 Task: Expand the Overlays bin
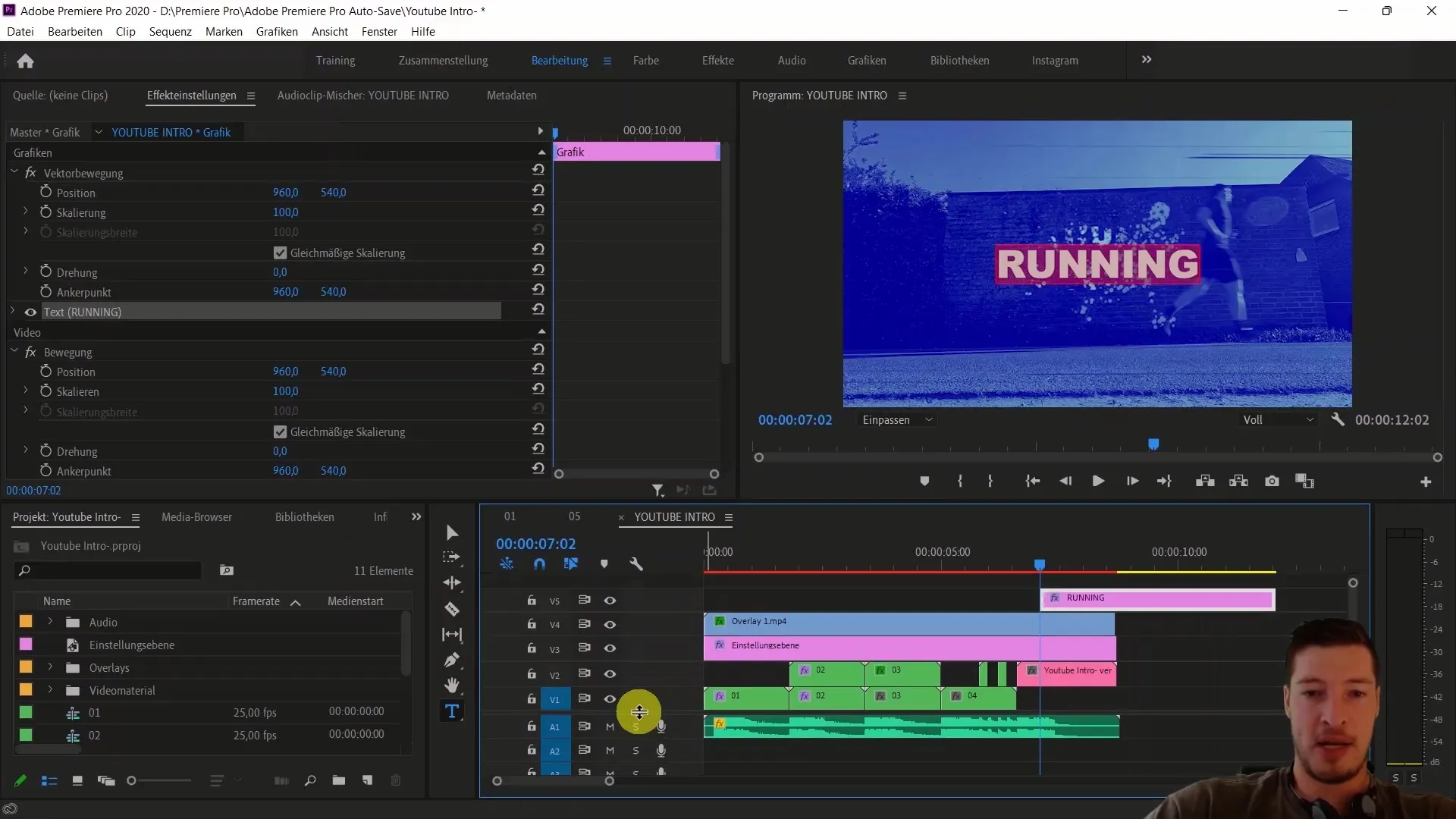(50, 667)
